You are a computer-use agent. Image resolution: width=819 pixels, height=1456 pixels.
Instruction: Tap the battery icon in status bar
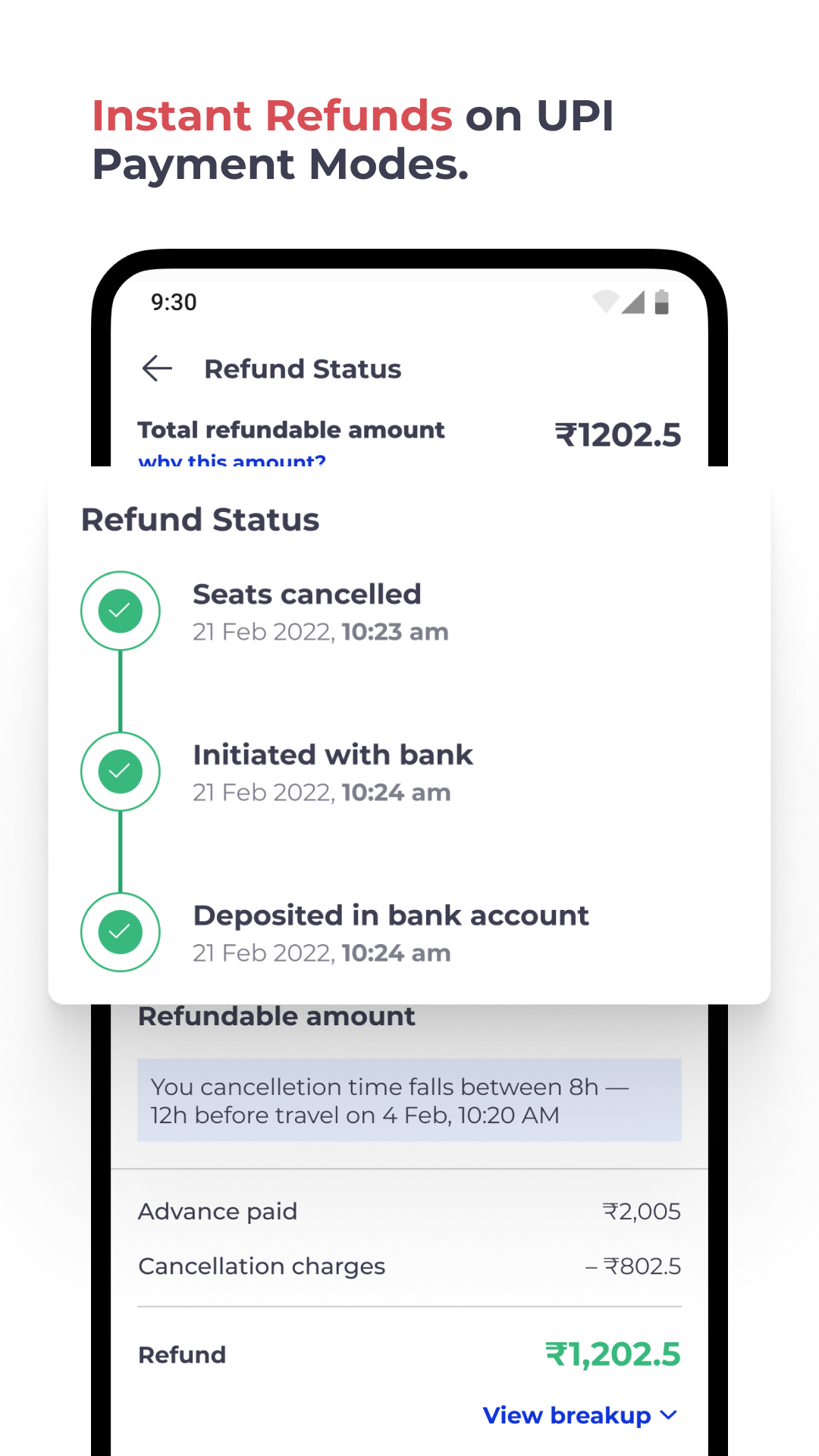pyautogui.click(x=661, y=302)
